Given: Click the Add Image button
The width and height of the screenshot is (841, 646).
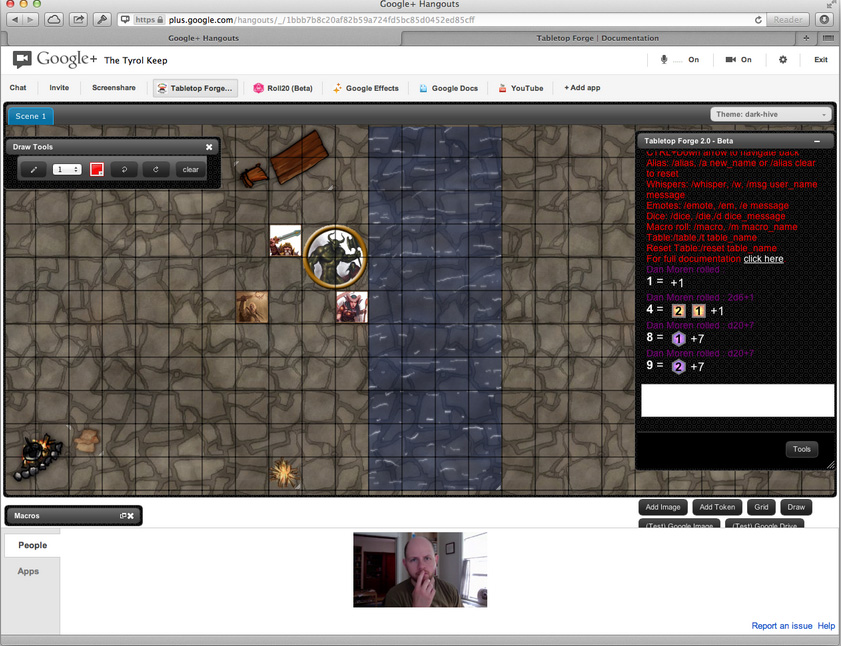Looking at the screenshot, I should coord(663,507).
